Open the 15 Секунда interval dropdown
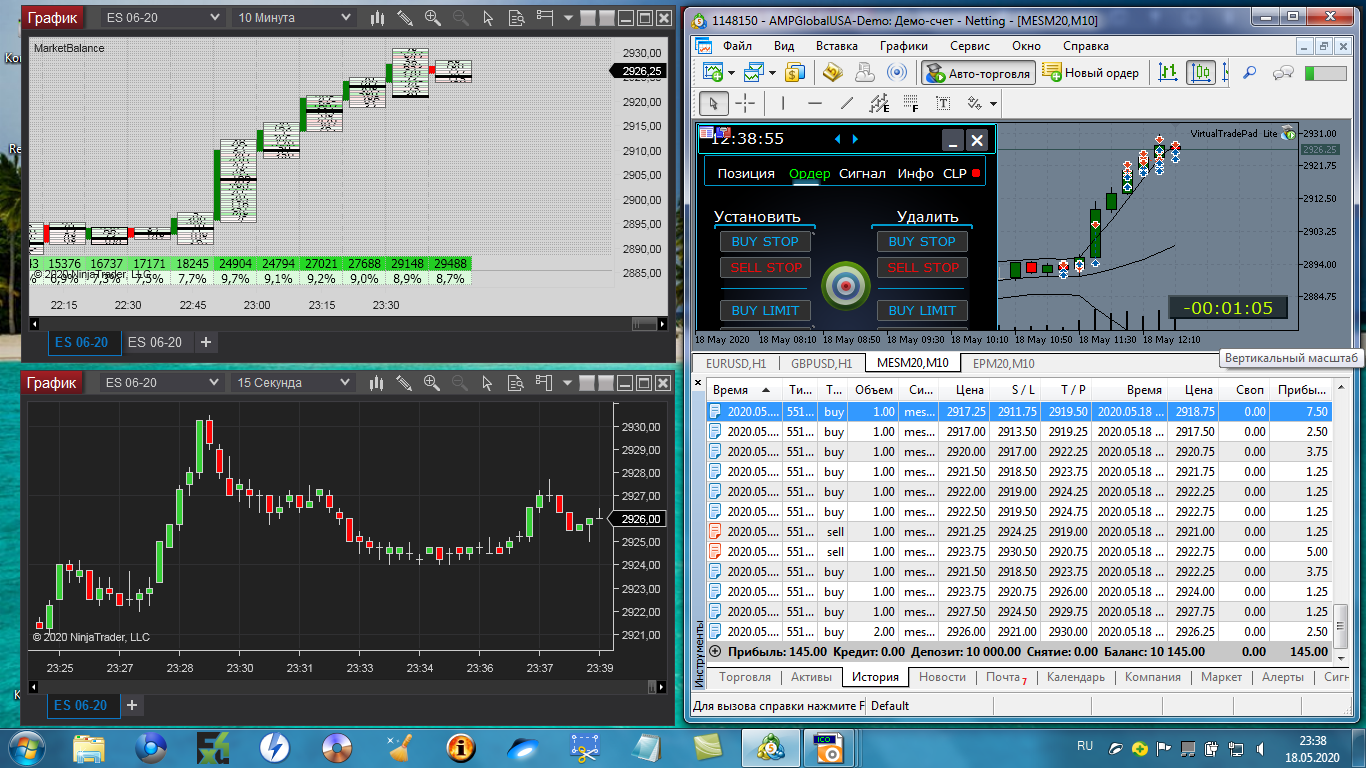The width and height of the screenshot is (1366, 768). click(x=294, y=383)
